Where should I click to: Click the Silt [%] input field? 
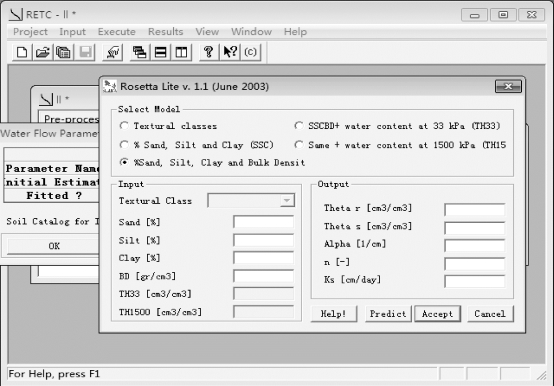263,240
